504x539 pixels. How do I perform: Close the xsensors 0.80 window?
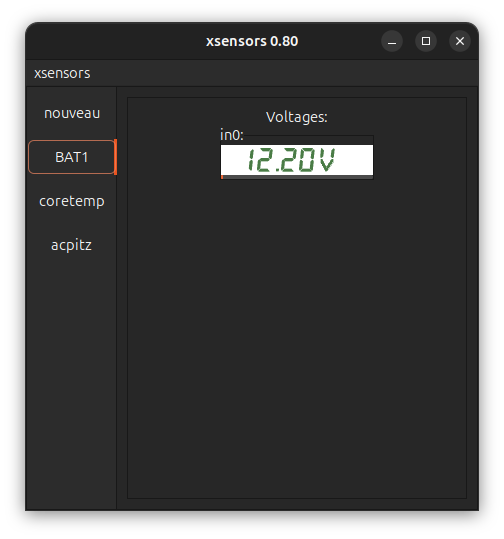[x=460, y=41]
